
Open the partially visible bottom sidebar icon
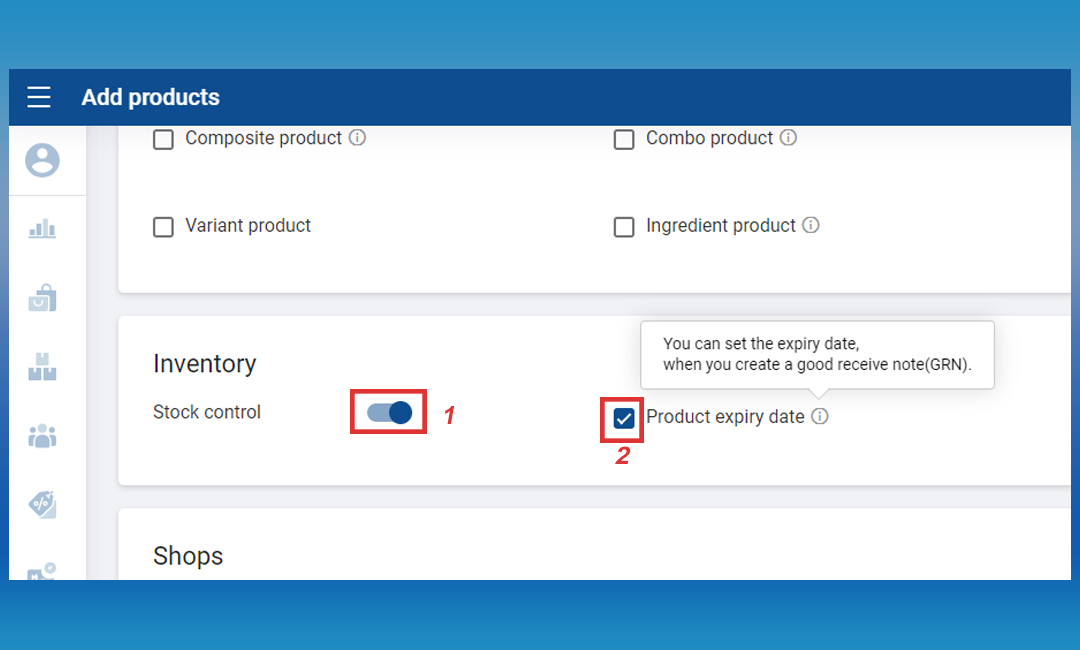pyautogui.click(x=43, y=572)
